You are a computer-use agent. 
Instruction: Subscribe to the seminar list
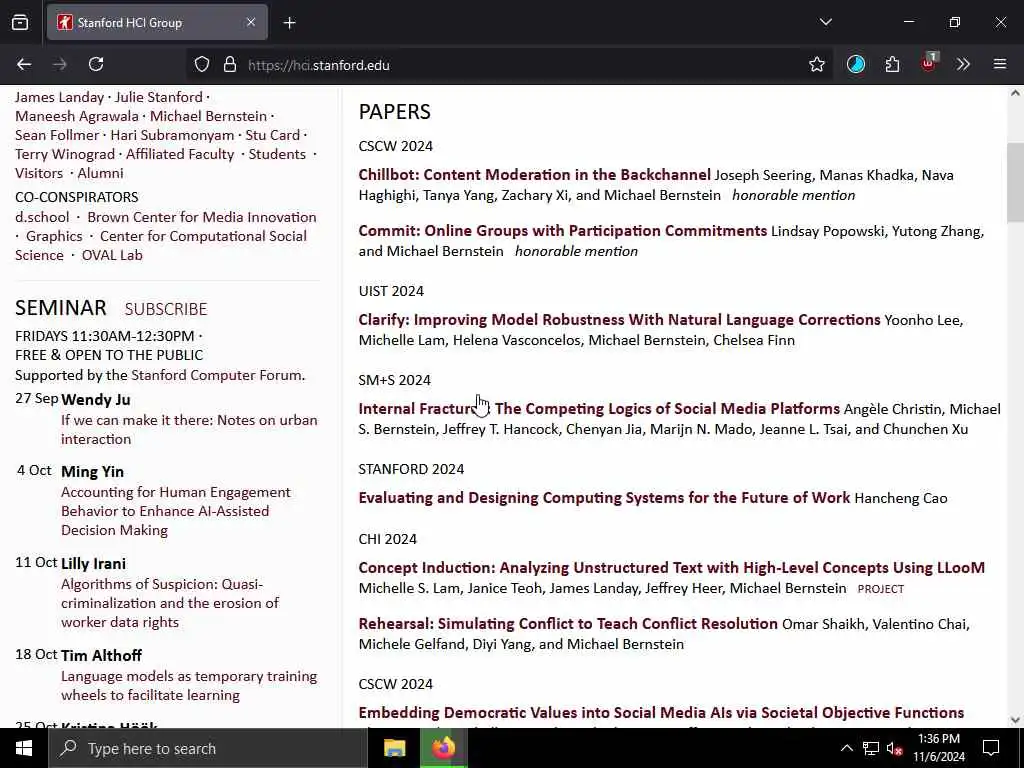(x=166, y=309)
